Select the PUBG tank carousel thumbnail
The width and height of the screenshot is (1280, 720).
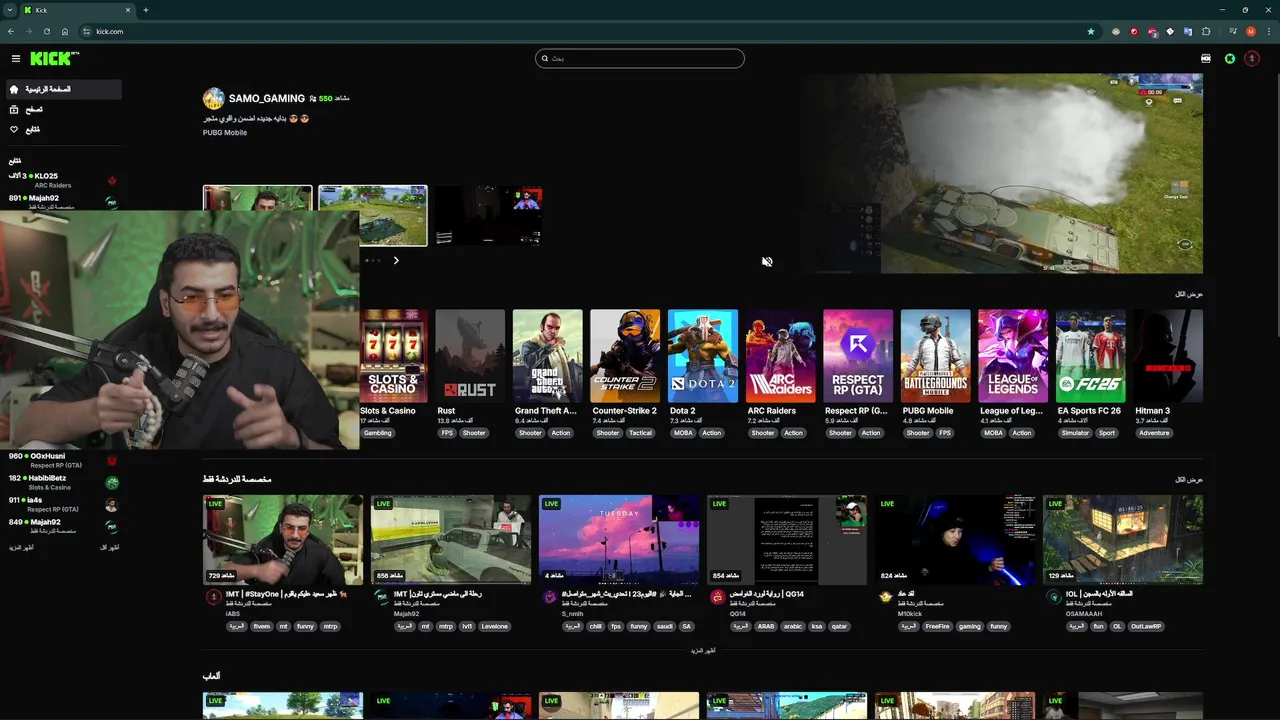(373, 215)
